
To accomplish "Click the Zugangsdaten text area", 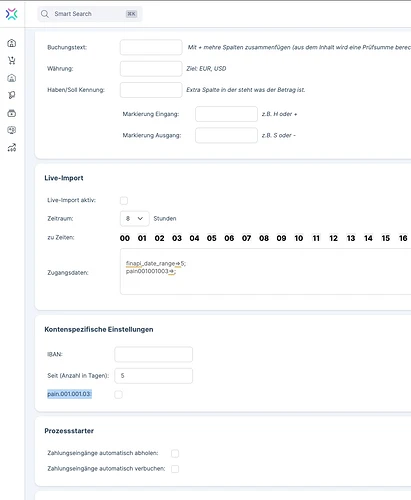I will point(265,271).
